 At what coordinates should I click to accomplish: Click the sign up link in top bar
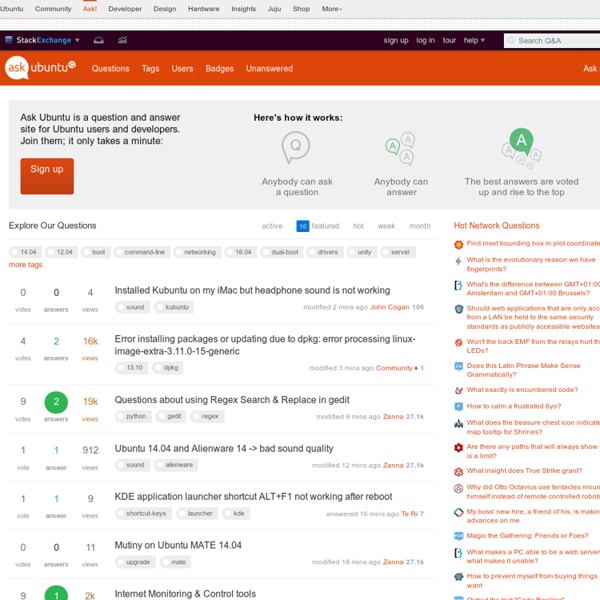(396, 40)
